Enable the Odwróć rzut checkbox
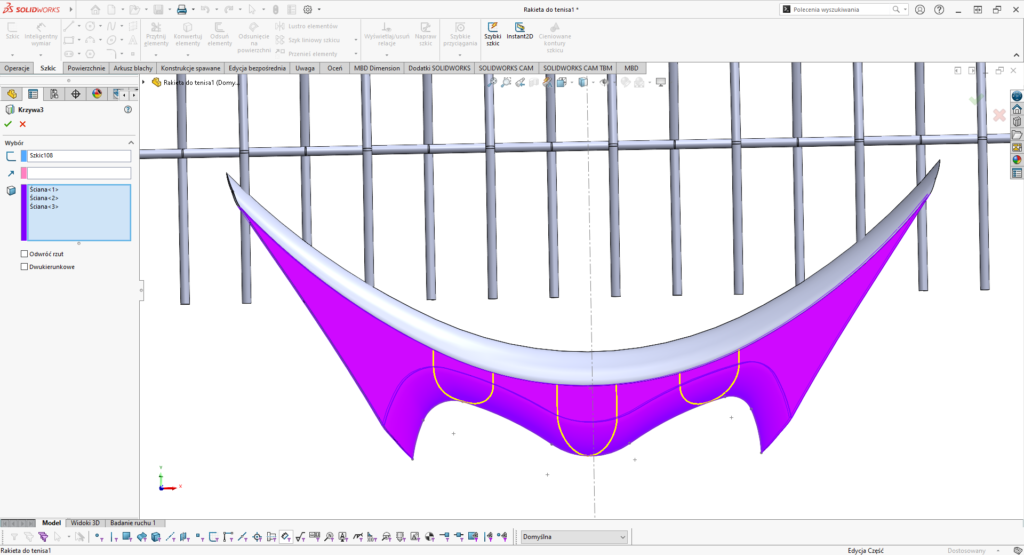 pos(24,254)
